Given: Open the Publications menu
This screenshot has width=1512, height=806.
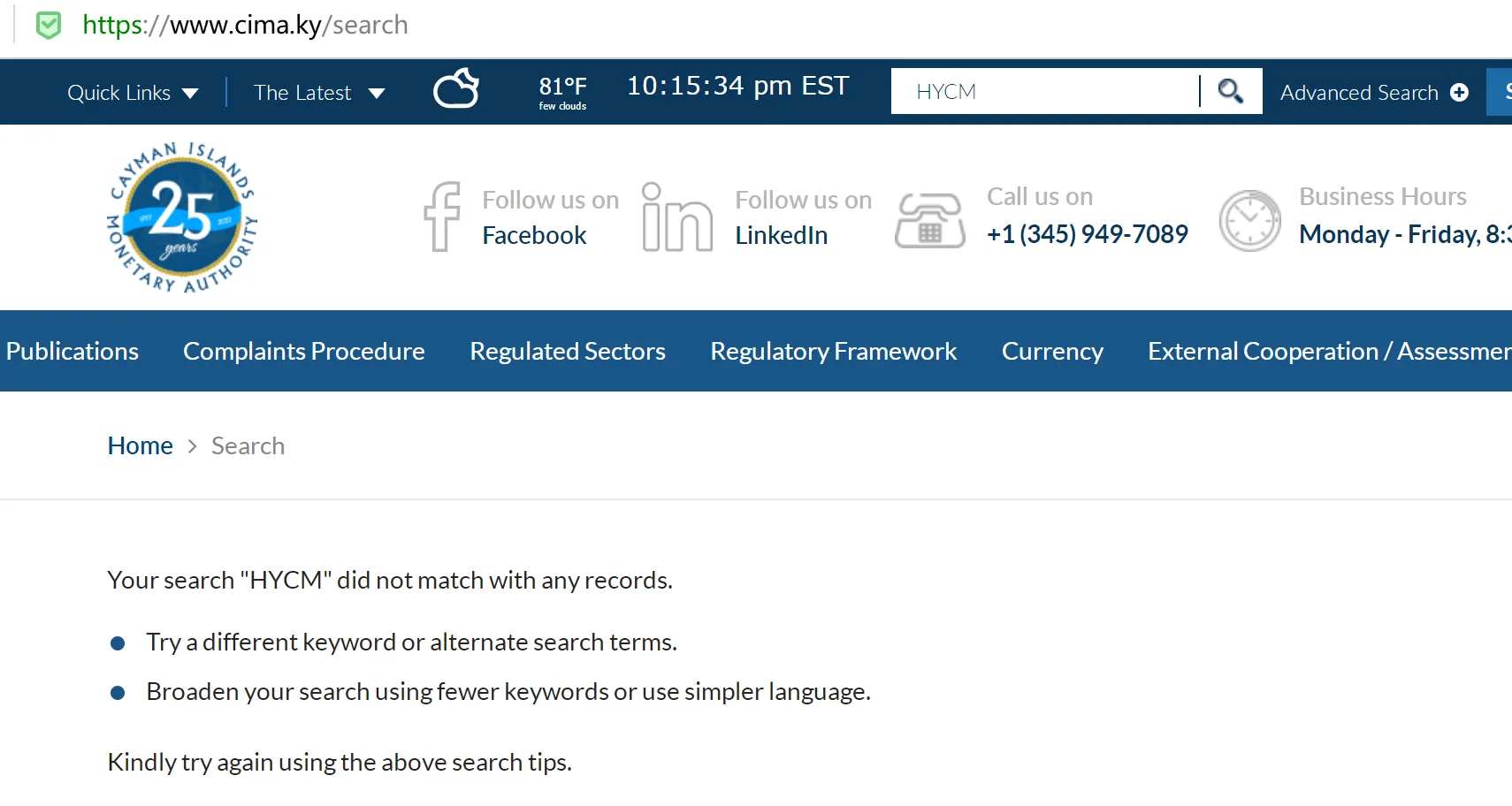Looking at the screenshot, I should (x=73, y=351).
